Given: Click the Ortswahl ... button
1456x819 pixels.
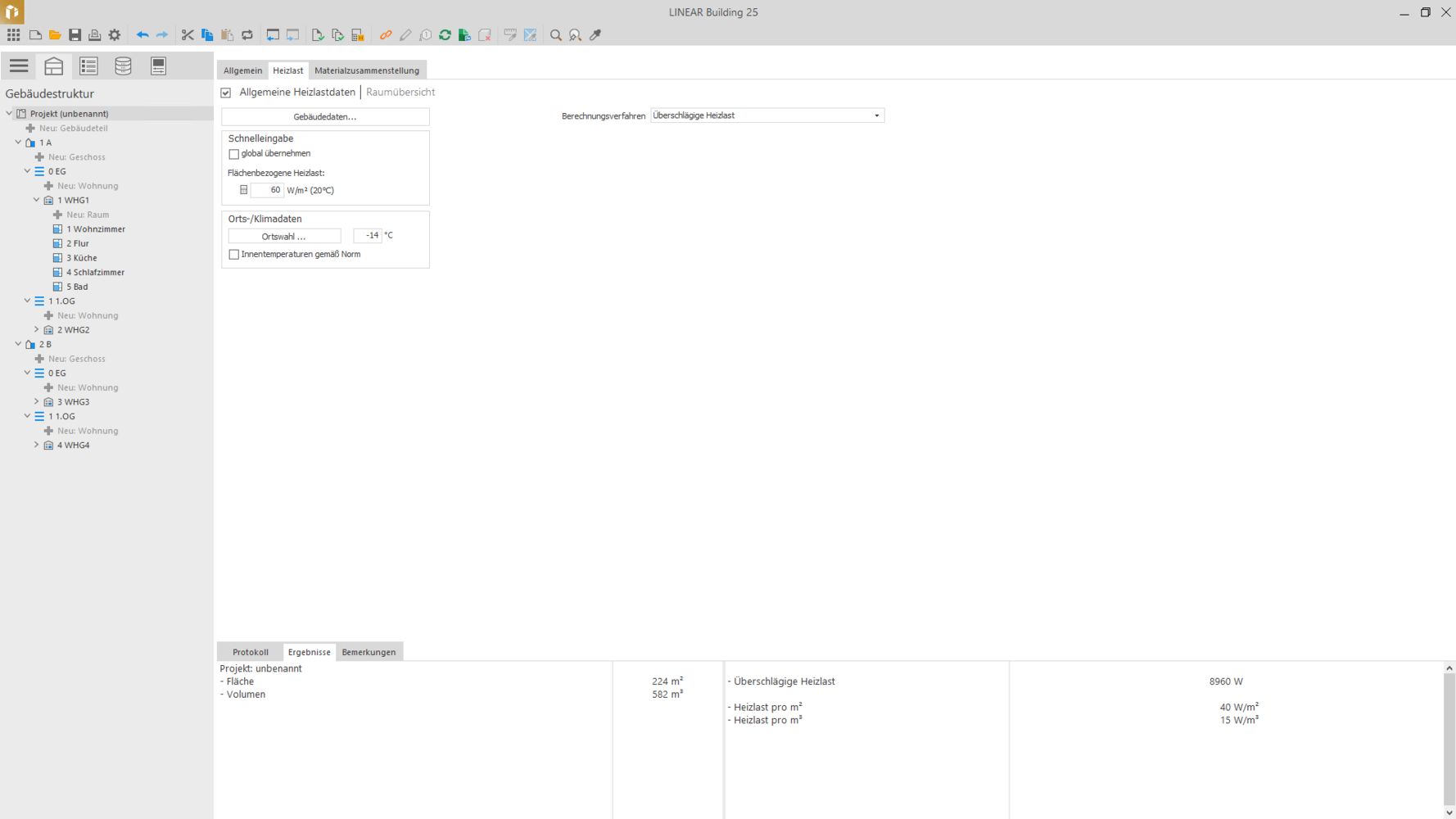Looking at the screenshot, I should point(284,236).
